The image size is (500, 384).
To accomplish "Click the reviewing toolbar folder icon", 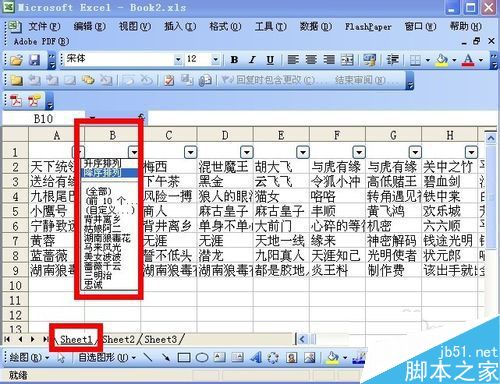I will (16, 80).
